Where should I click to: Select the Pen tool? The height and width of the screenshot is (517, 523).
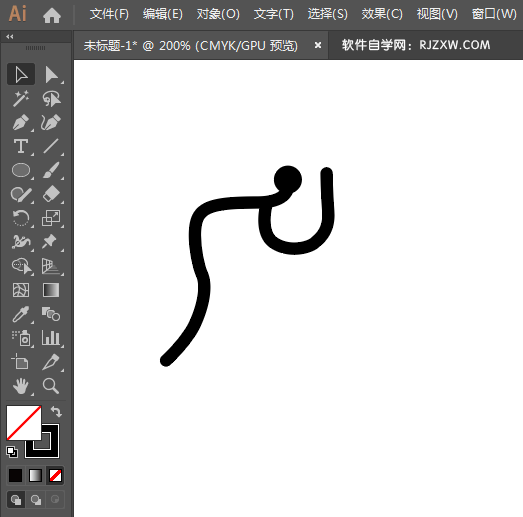(21, 122)
